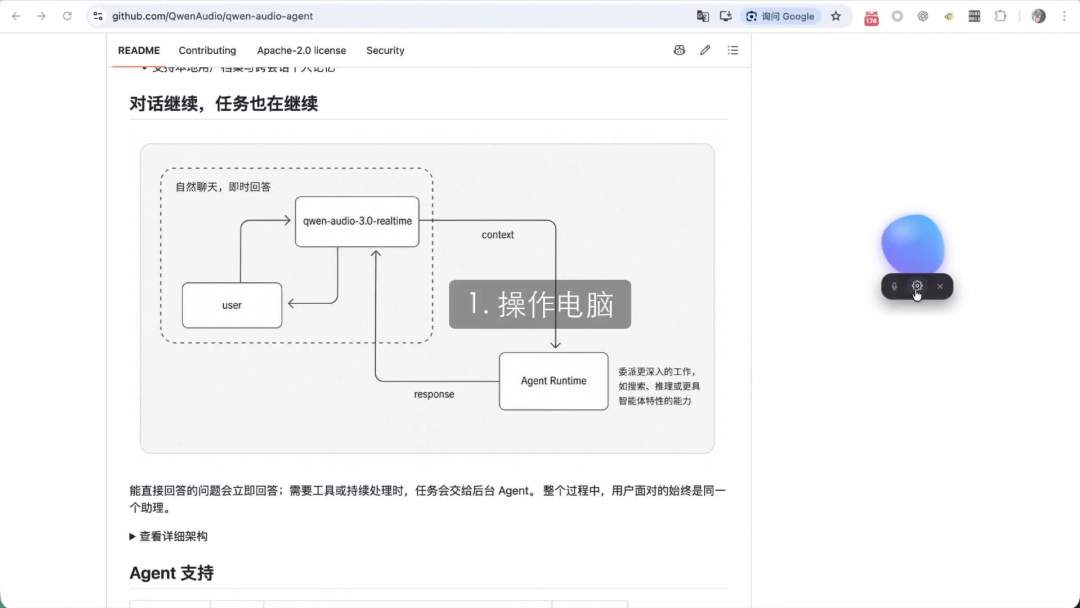Screen dimensions: 1080x608
Task: Close the floating assistant widget
Action: [x=939, y=286]
